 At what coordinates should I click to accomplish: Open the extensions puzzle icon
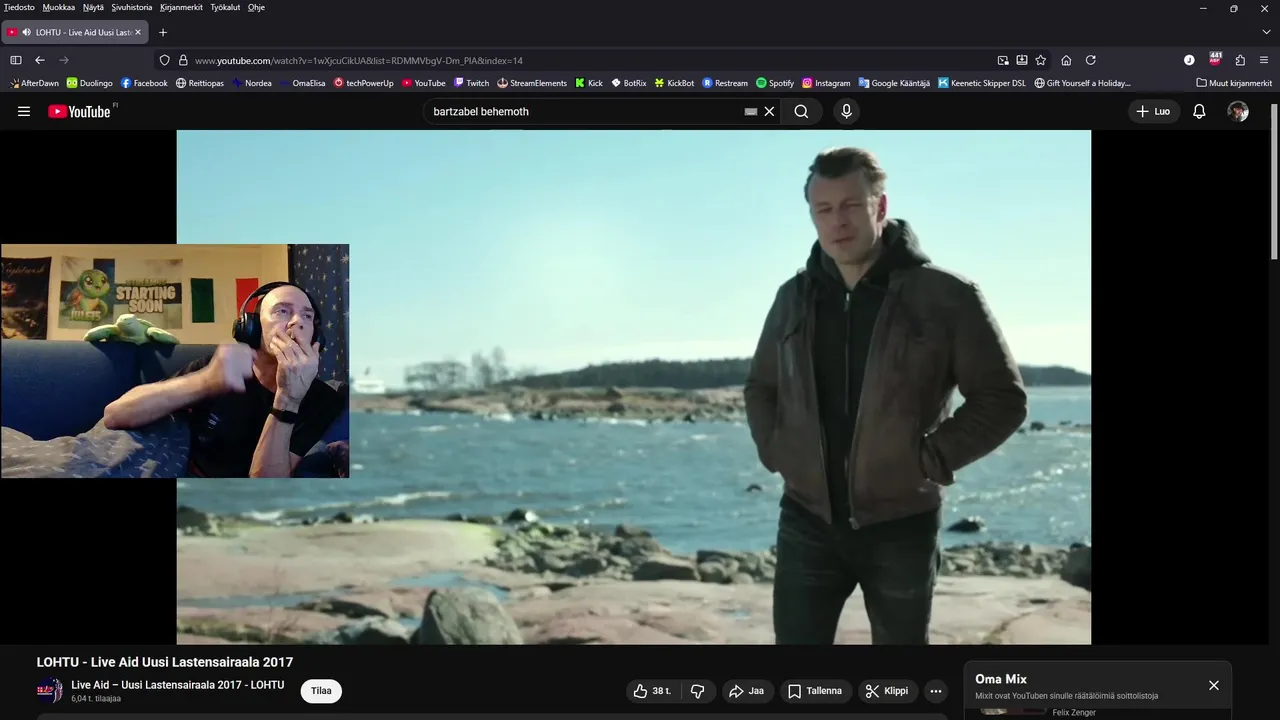click(x=1240, y=60)
